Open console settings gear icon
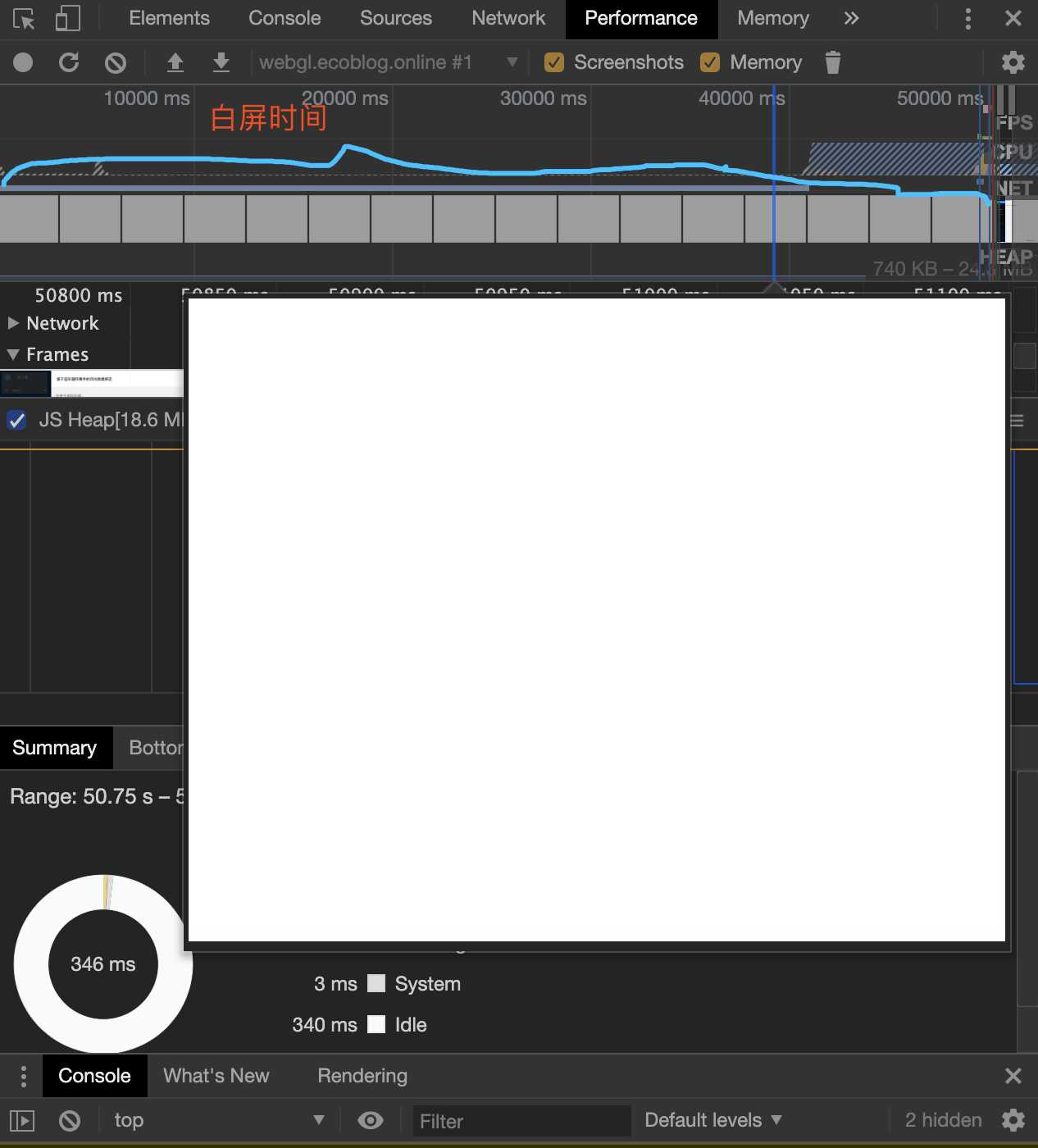 point(1013,1120)
